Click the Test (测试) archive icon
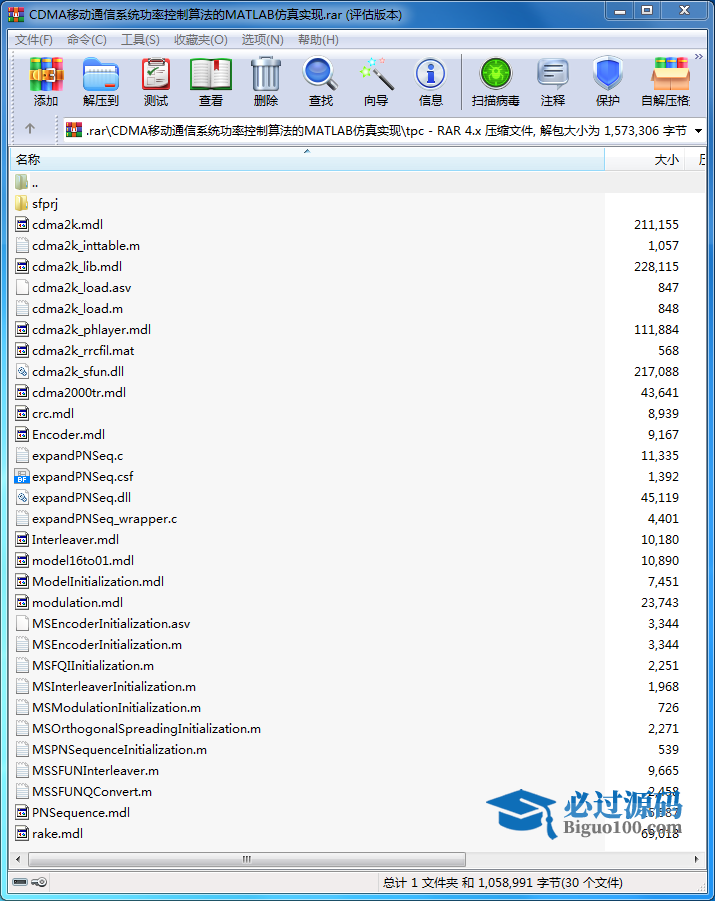715x901 pixels. 156,75
